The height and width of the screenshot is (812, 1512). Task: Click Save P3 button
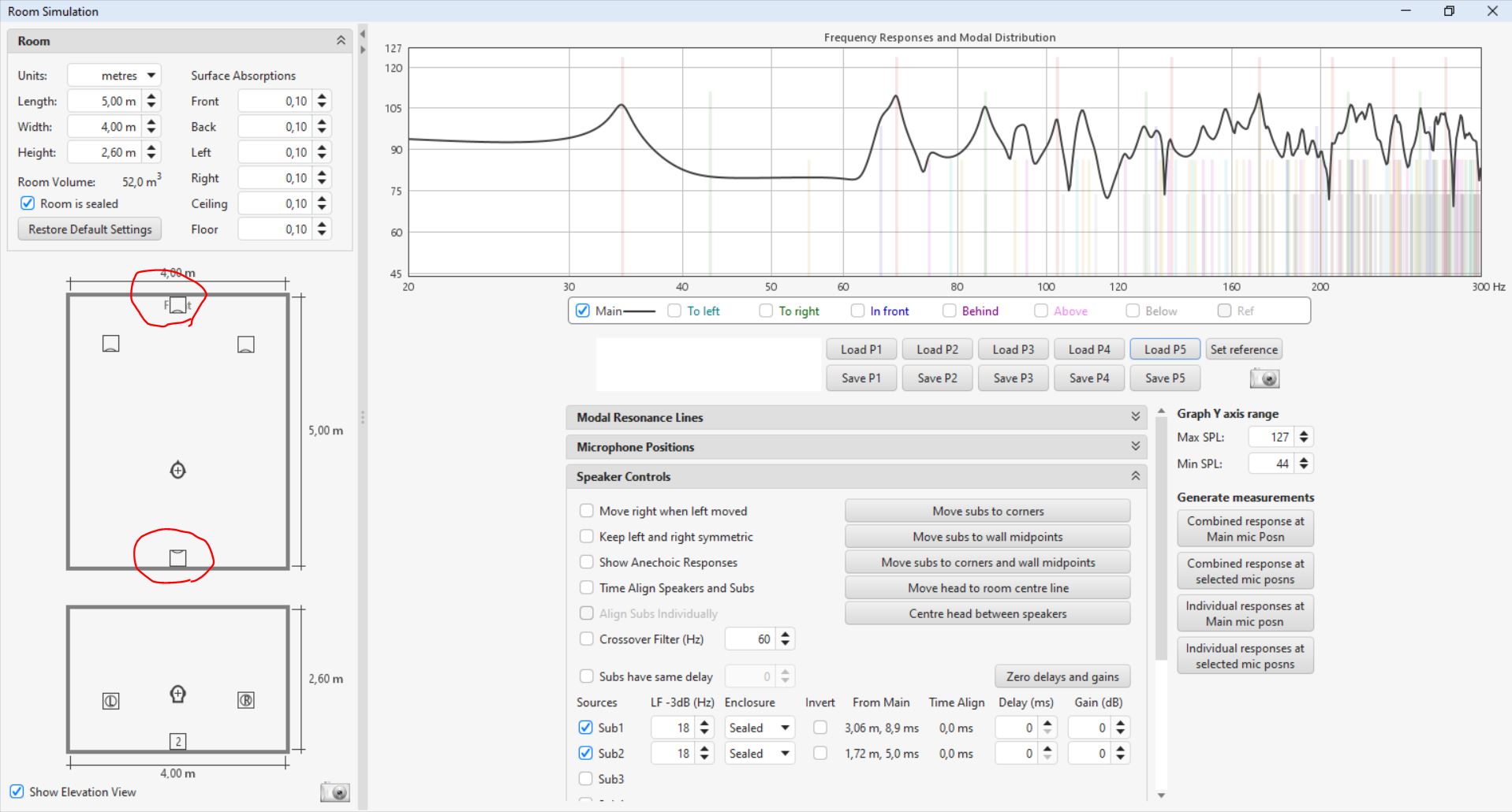tap(1014, 378)
